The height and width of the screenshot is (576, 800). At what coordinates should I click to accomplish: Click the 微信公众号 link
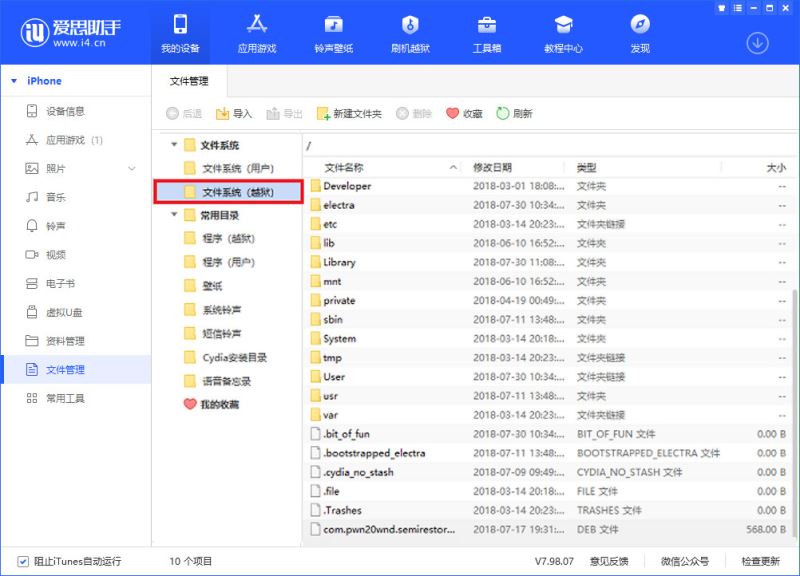pyautogui.click(x=685, y=561)
